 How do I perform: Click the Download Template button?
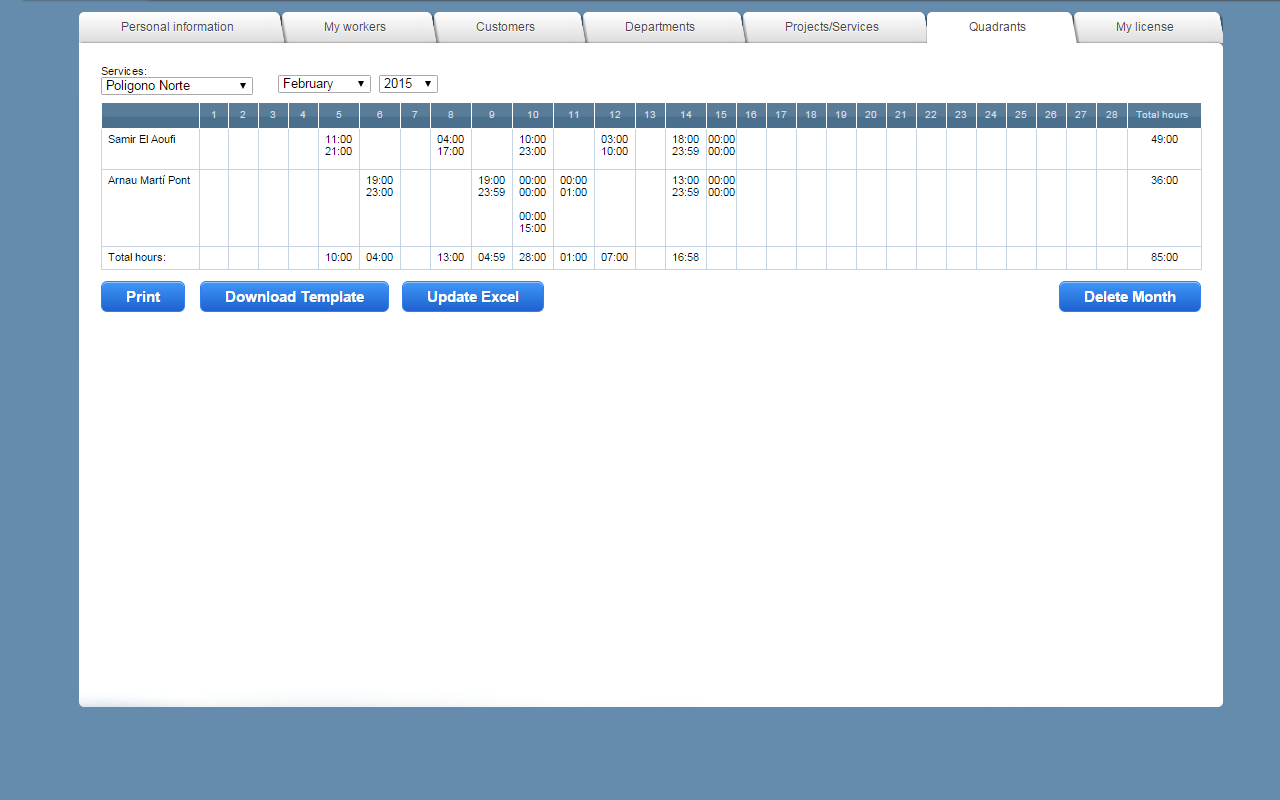pyautogui.click(x=294, y=297)
